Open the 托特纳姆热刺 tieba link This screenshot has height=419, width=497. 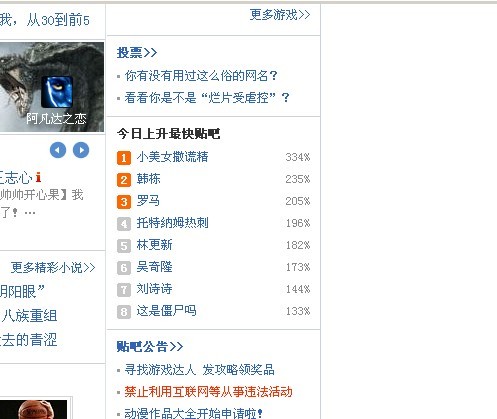click(x=172, y=223)
